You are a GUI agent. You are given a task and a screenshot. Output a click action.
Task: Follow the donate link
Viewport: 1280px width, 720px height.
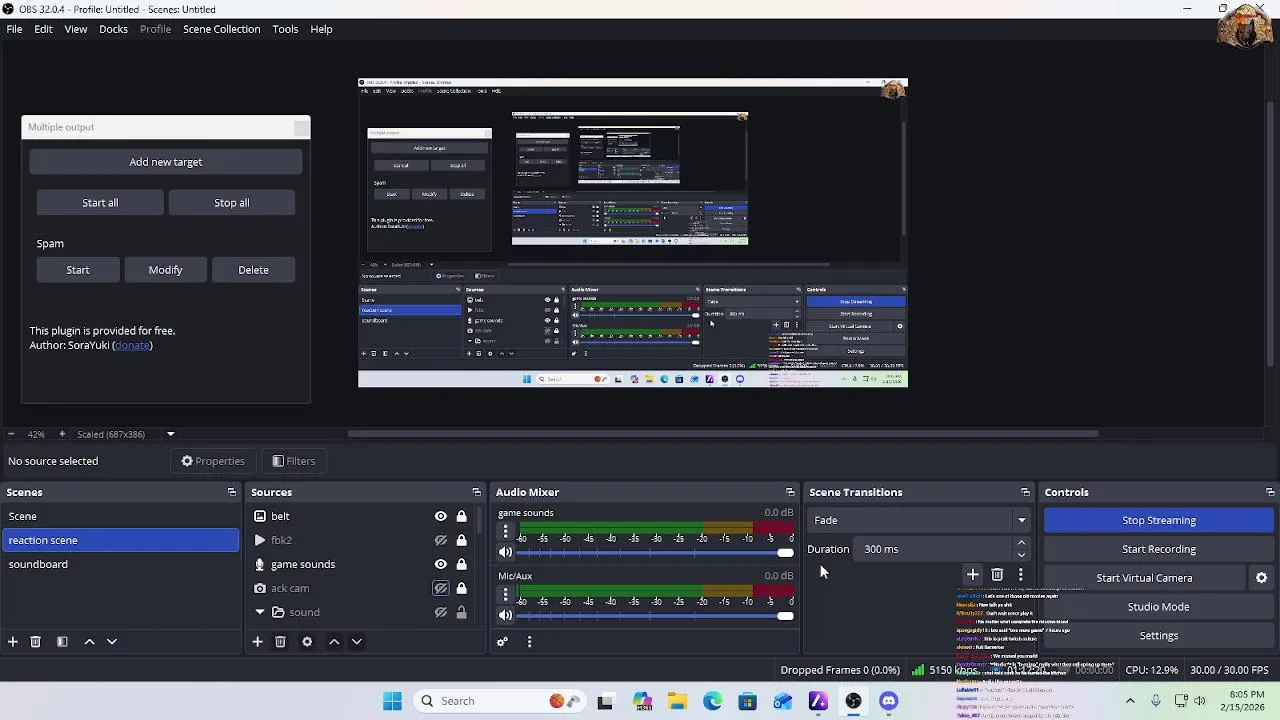click(x=133, y=345)
